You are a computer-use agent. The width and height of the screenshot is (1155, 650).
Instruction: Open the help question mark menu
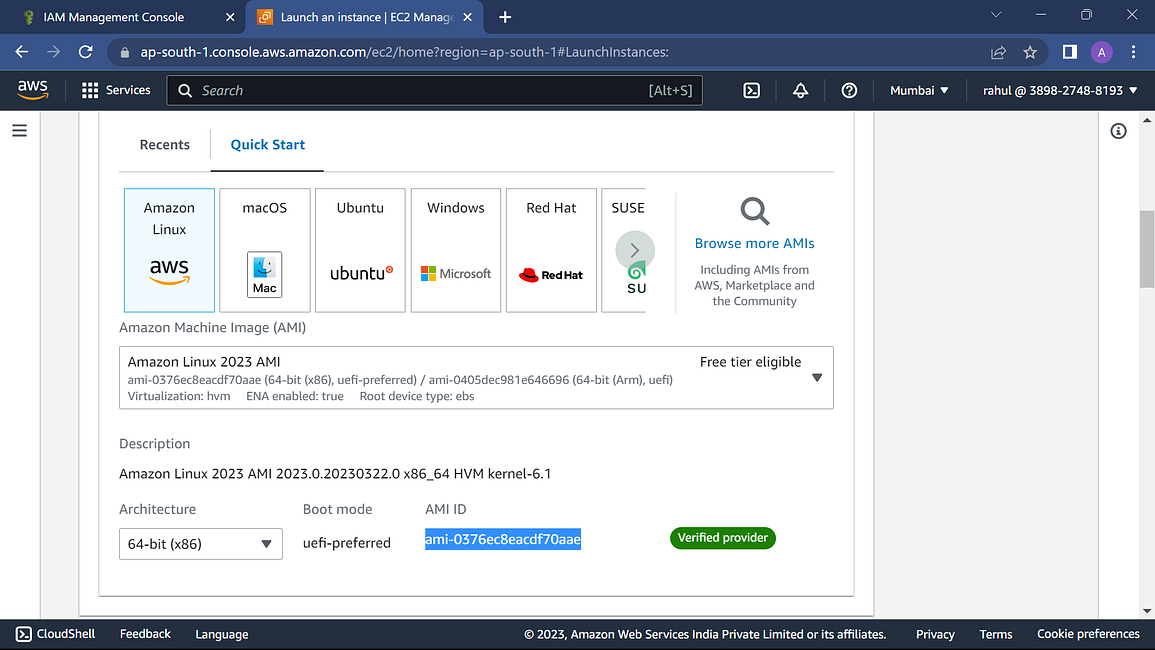pos(849,91)
